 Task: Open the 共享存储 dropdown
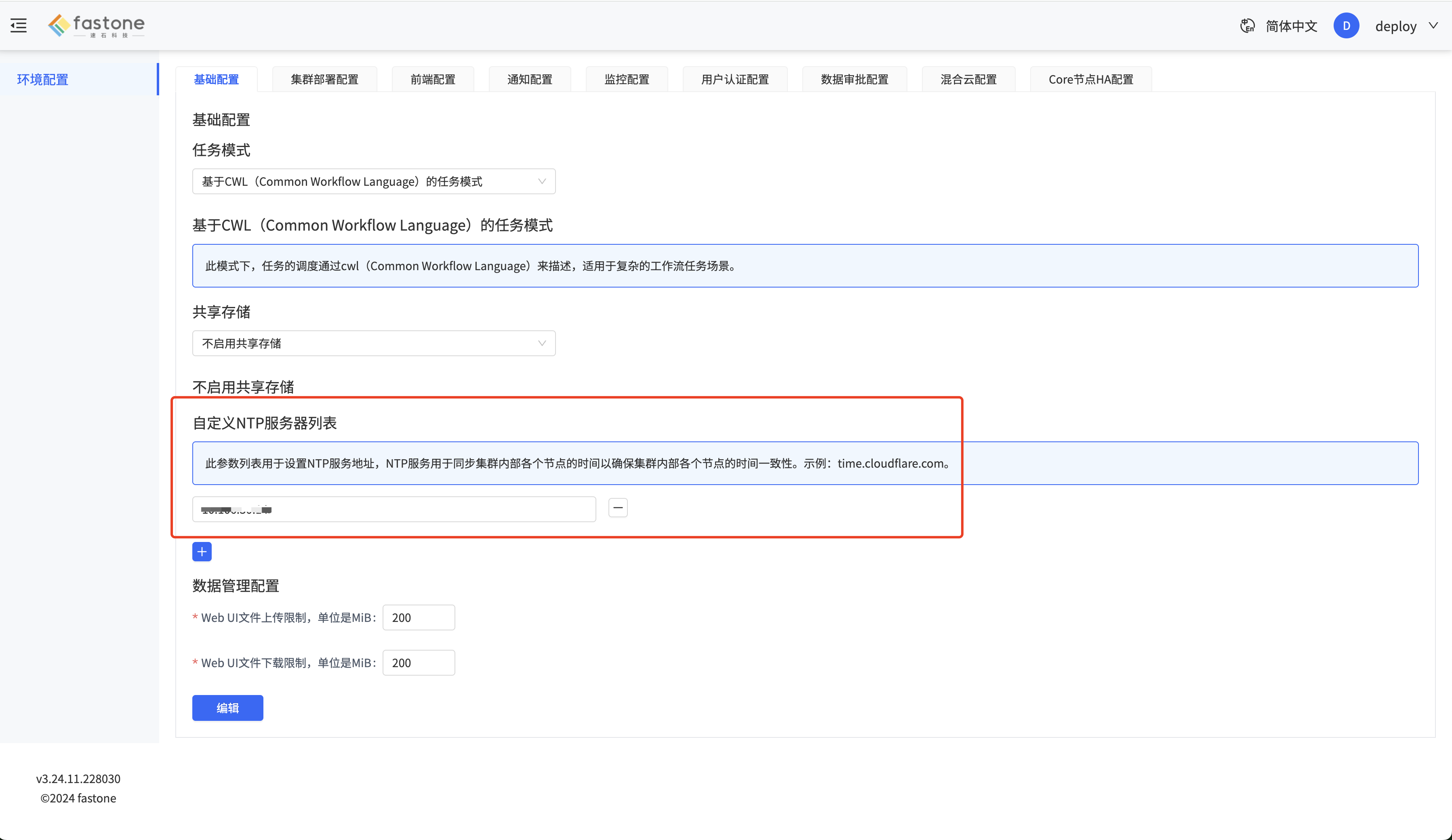coord(374,343)
